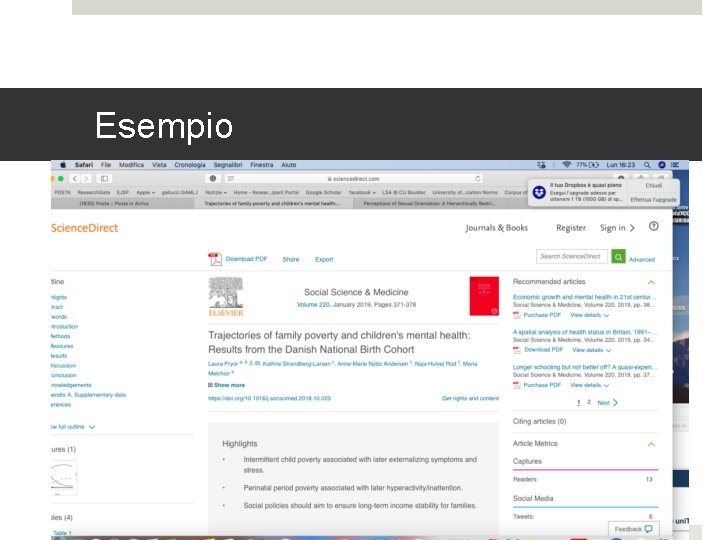Click the ScienceDirect logo
This screenshot has width=720, height=540.
pos(84,228)
